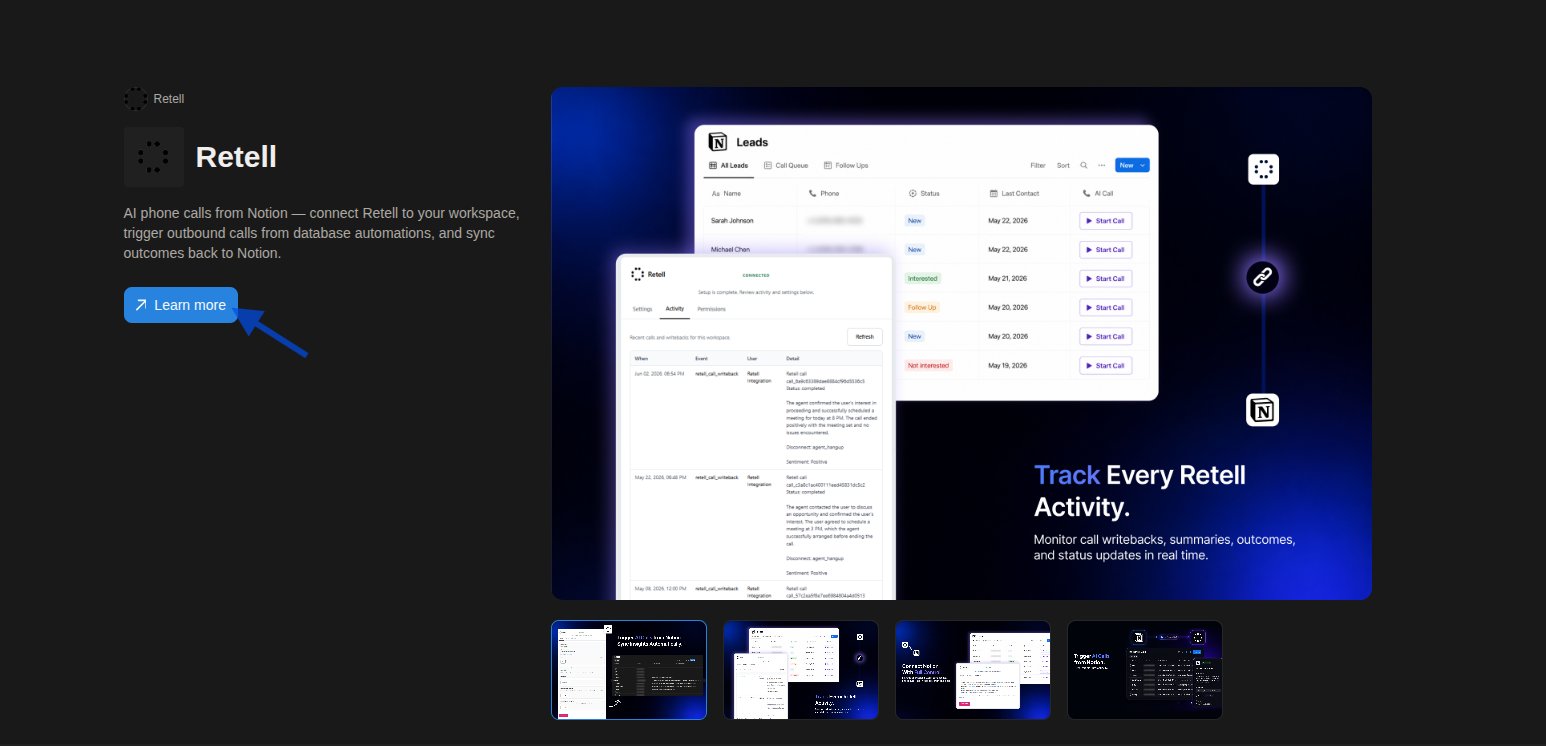Switch to the Activity tab in Retell panel
Image resolution: width=1546 pixels, height=746 pixels.
tap(674, 309)
